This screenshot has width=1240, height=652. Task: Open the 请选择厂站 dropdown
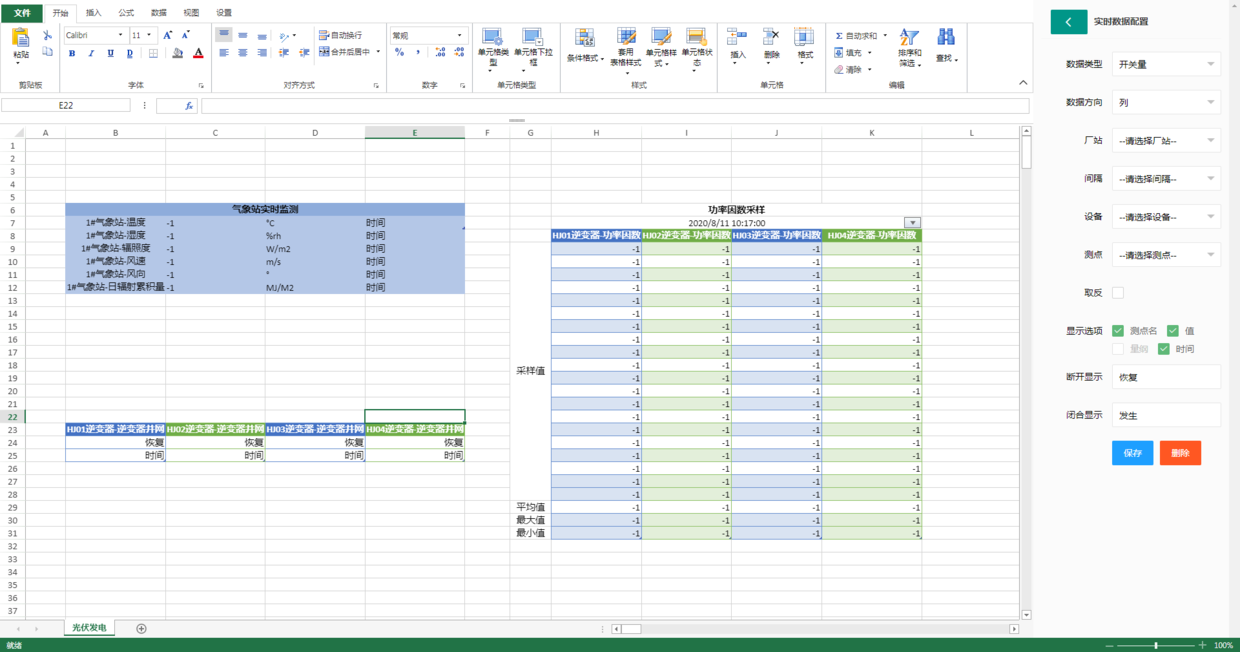[1166, 141]
